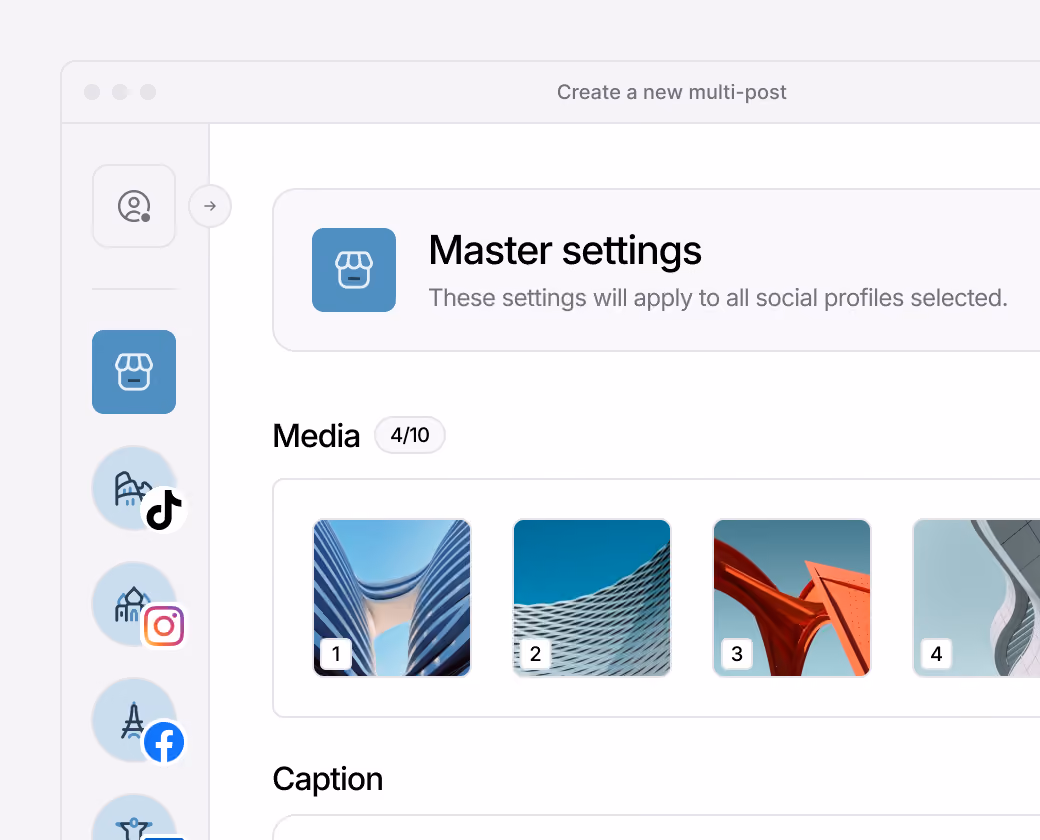Open the Facebook social profile
This screenshot has width=1040, height=840.
pyautogui.click(x=137, y=722)
